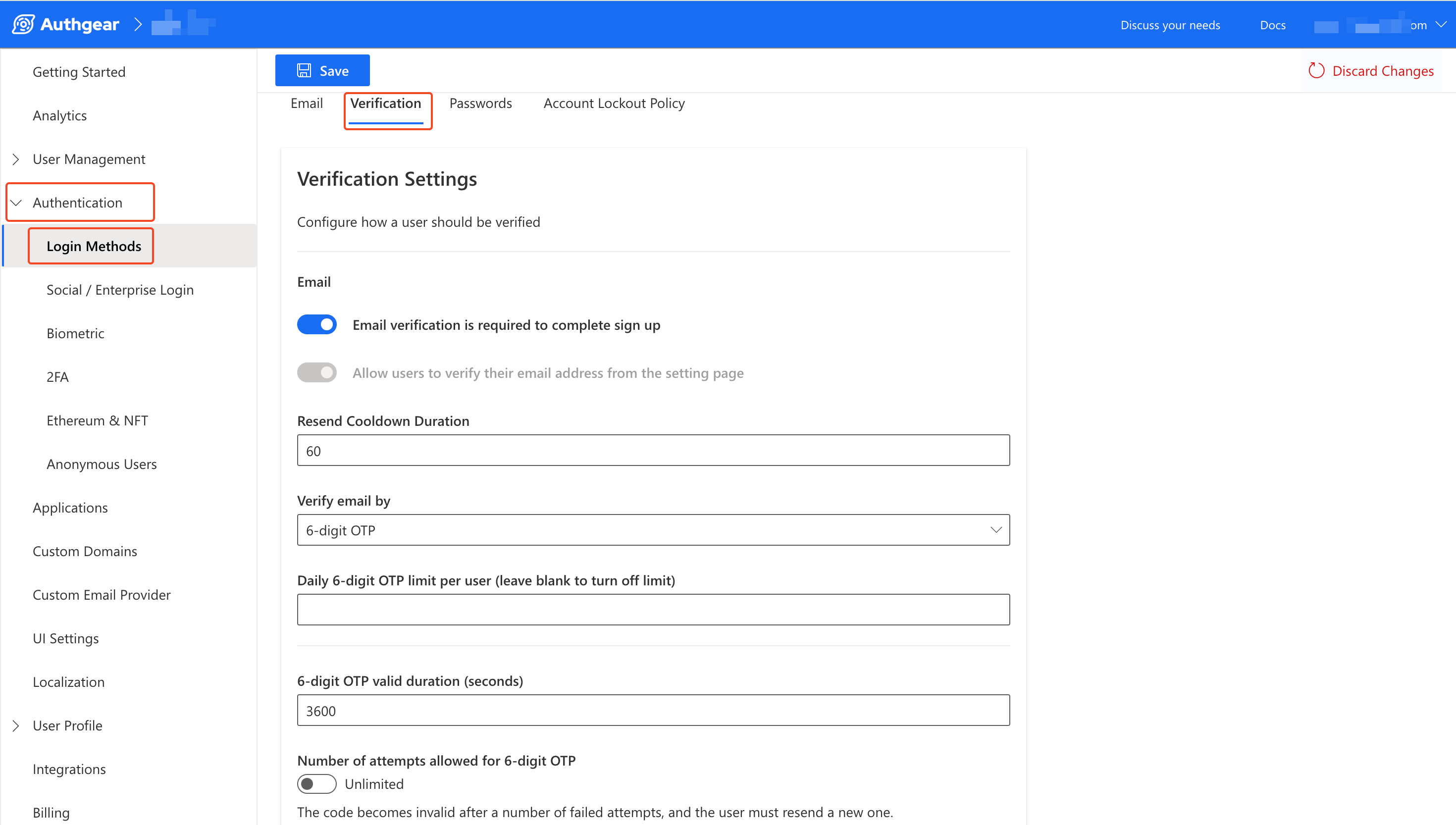This screenshot has width=1456, height=825.
Task: Enable Unlimited OTP attempts toggle
Action: tap(316, 783)
